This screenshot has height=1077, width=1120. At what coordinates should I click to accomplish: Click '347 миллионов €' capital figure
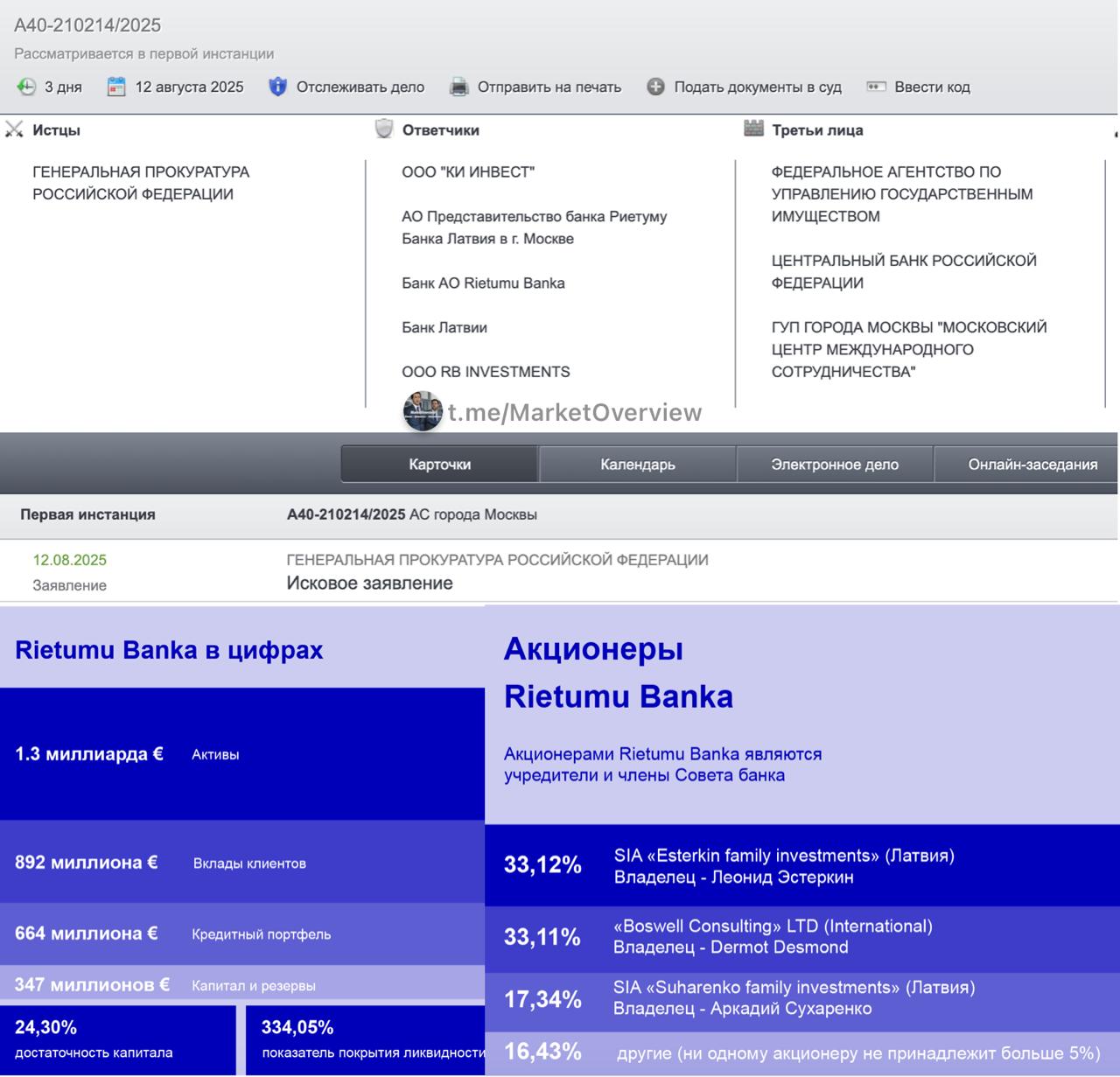(x=91, y=985)
